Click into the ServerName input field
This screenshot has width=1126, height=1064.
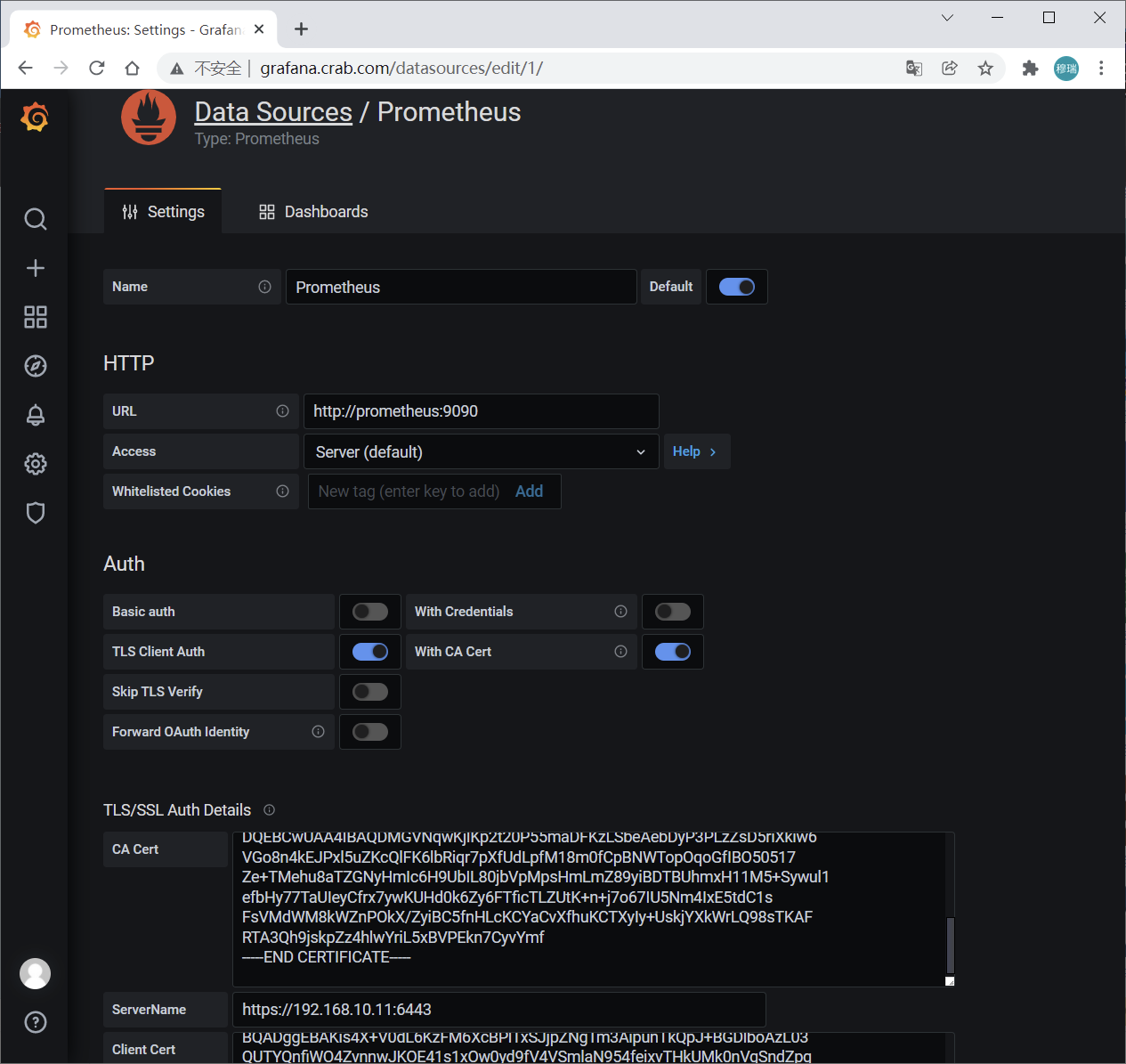[499, 1010]
